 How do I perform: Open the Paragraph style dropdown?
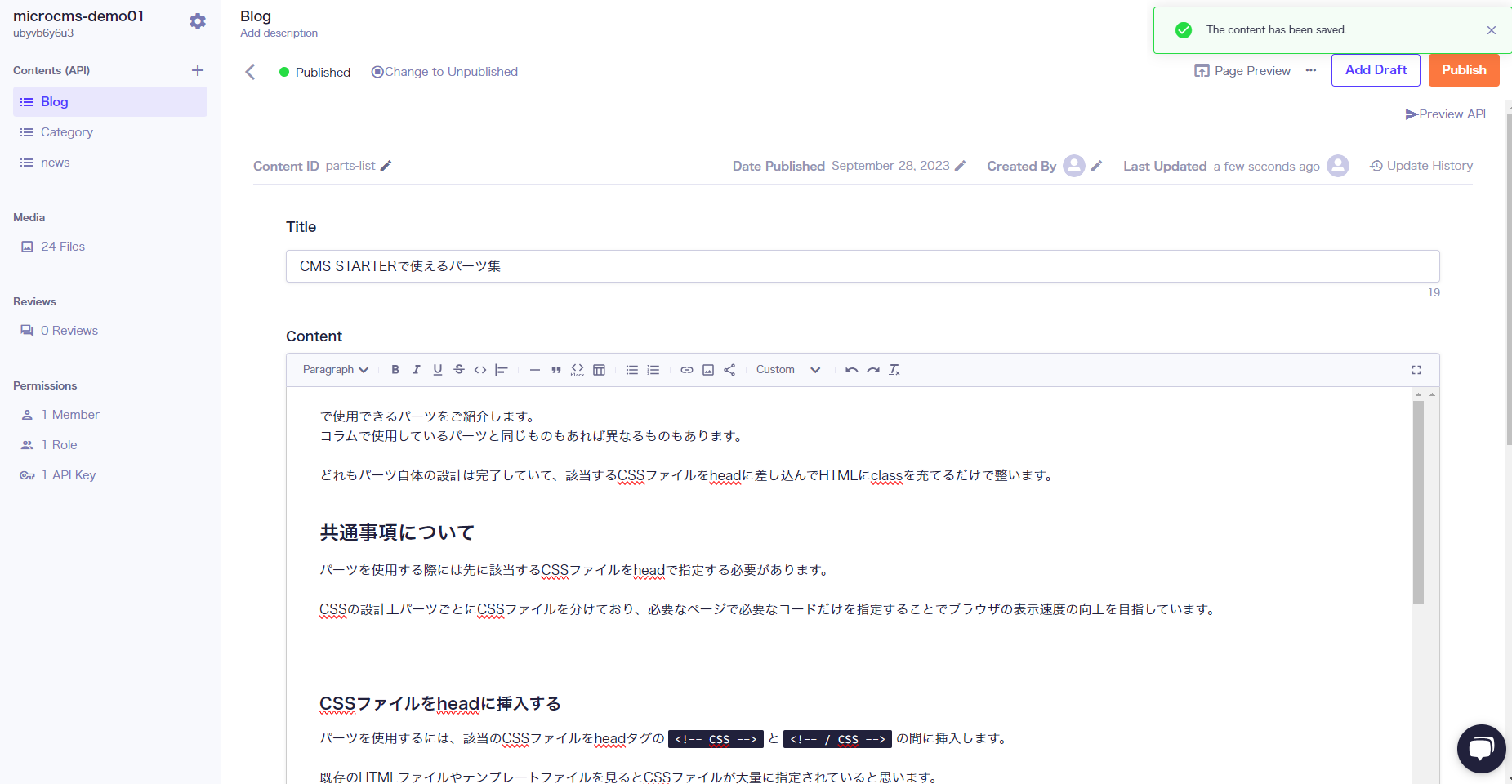click(335, 370)
